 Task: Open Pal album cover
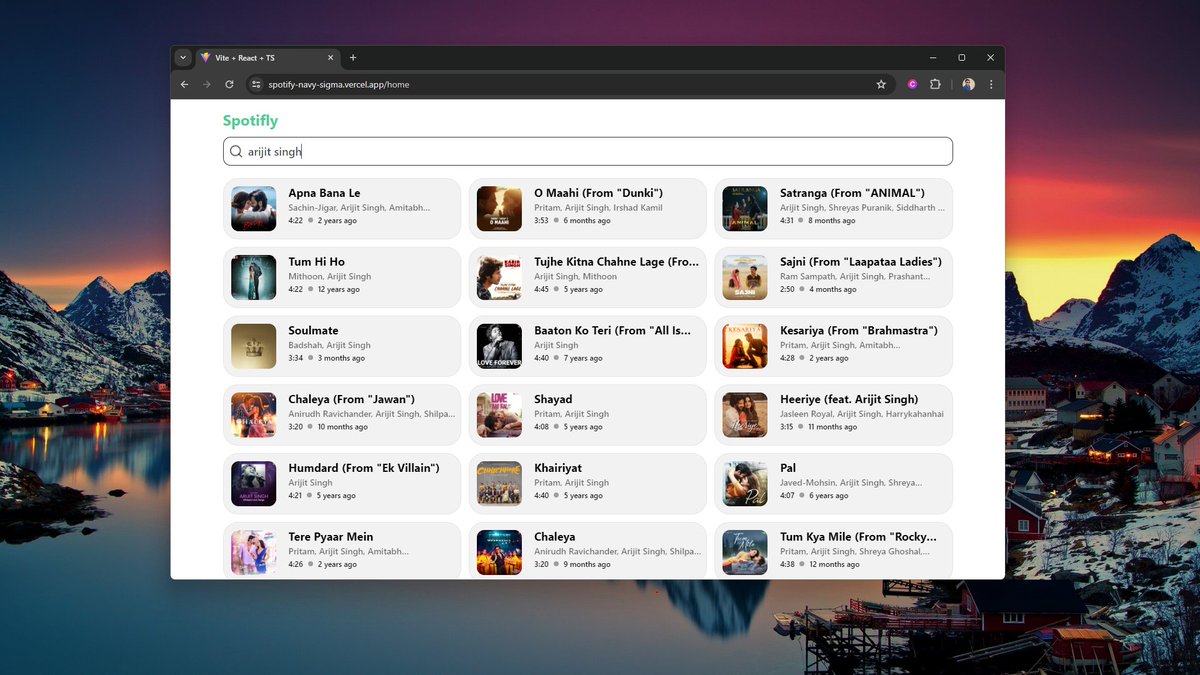click(x=745, y=484)
